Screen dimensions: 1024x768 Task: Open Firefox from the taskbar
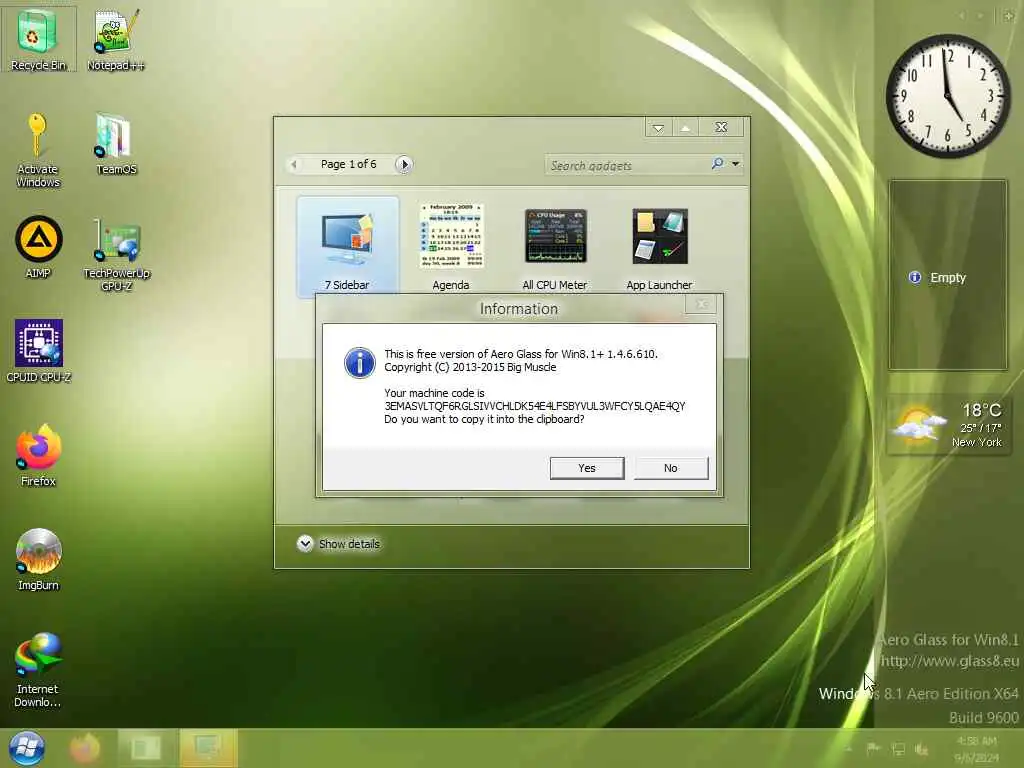pyautogui.click(x=85, y=748)
